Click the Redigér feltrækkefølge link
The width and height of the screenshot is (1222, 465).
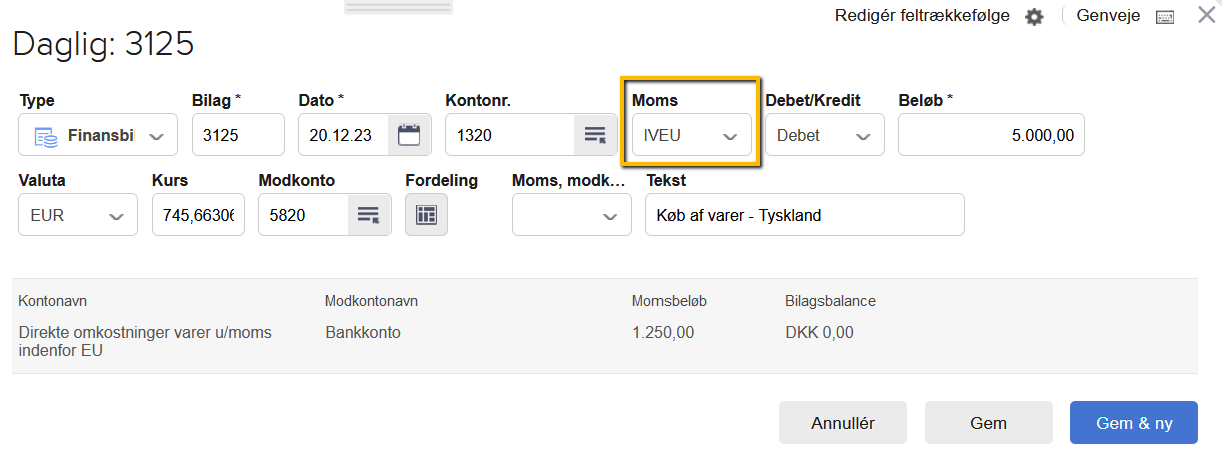pyautogui.click(x=922, y=16)
